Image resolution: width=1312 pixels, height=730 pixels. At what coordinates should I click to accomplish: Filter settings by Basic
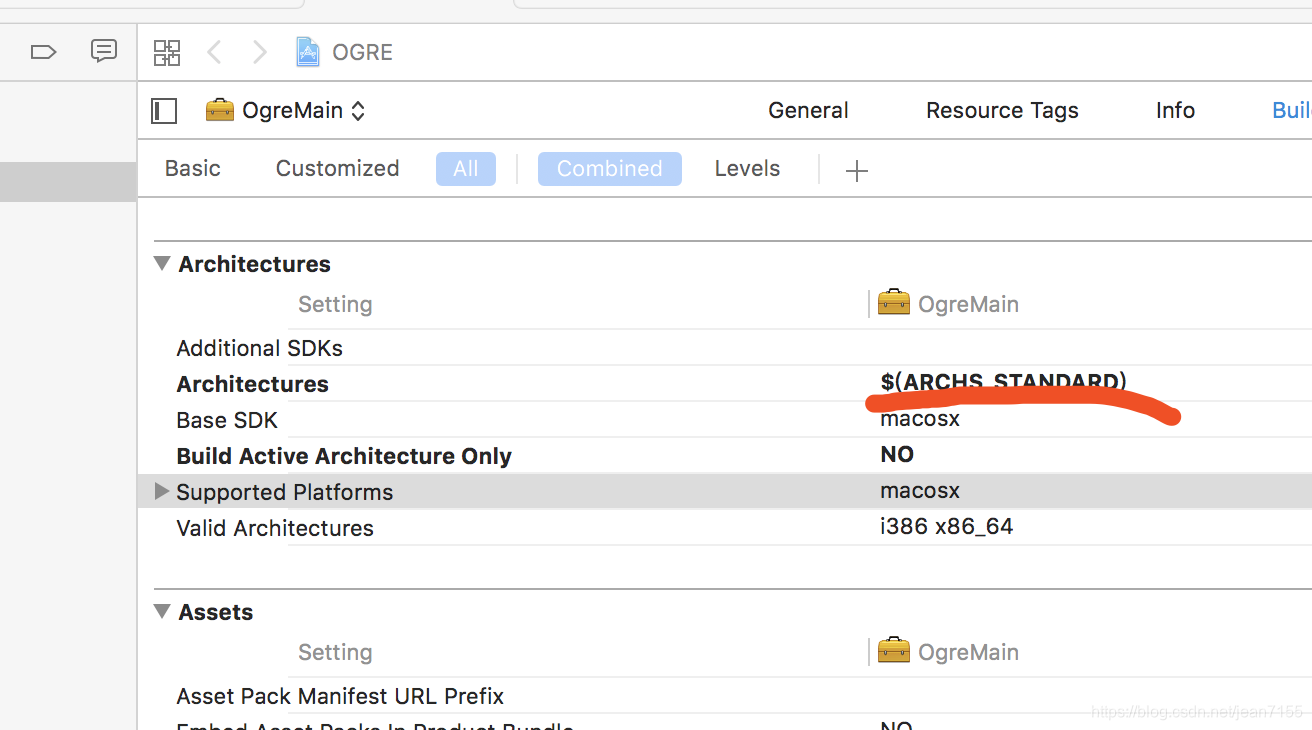pos(193,169)
